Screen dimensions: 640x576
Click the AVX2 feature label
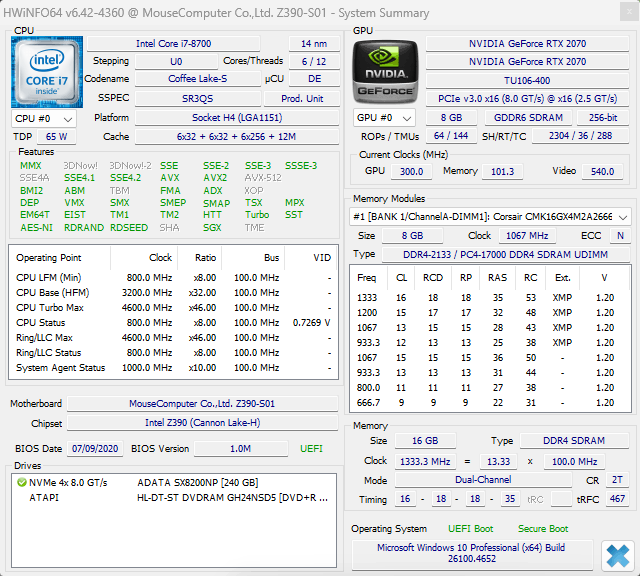(x=215, y=178)
